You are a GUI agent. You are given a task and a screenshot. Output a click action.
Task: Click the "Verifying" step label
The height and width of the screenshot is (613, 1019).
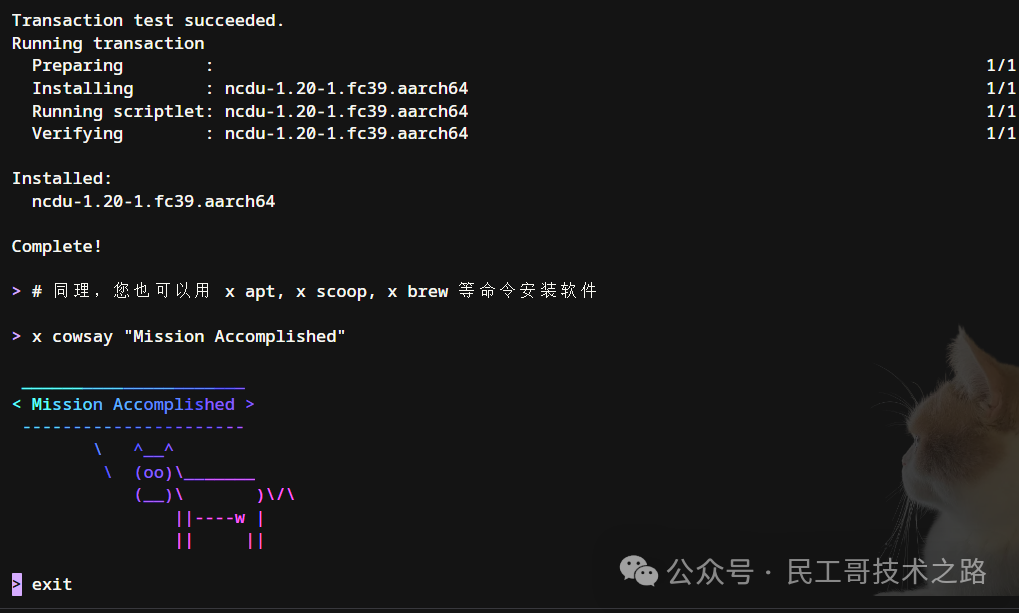pos(77,134)
